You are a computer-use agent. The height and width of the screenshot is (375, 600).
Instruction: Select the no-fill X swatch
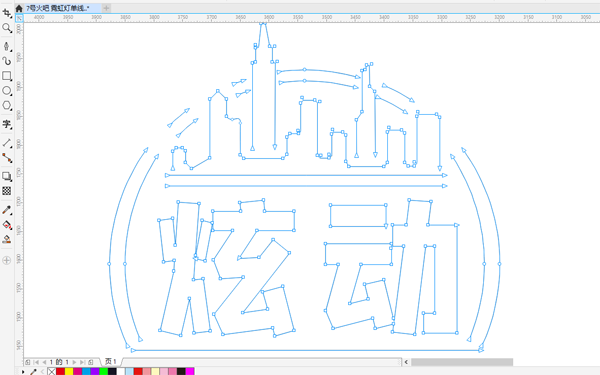[52, 372]
